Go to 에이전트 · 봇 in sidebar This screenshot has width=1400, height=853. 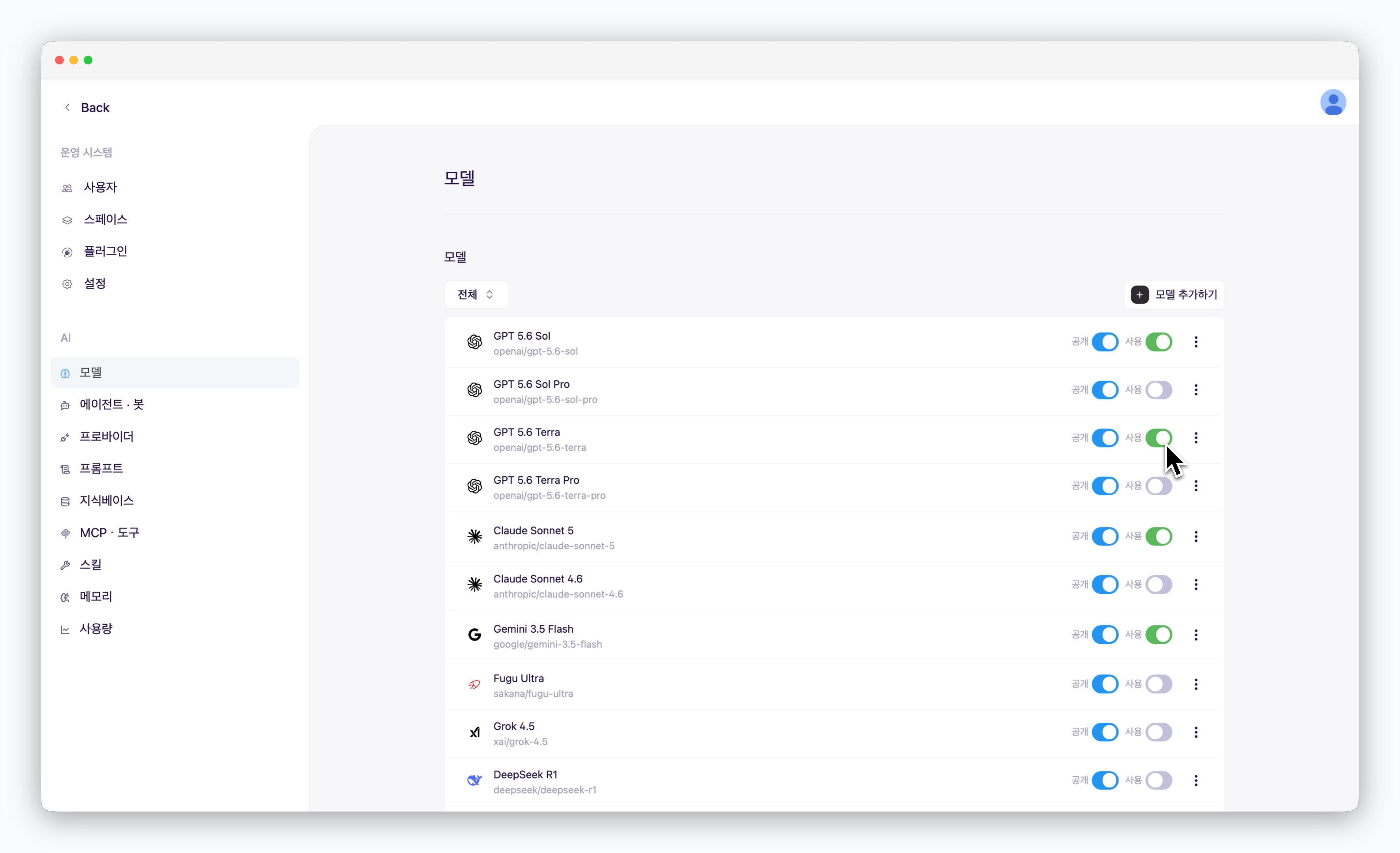(175, 405)
